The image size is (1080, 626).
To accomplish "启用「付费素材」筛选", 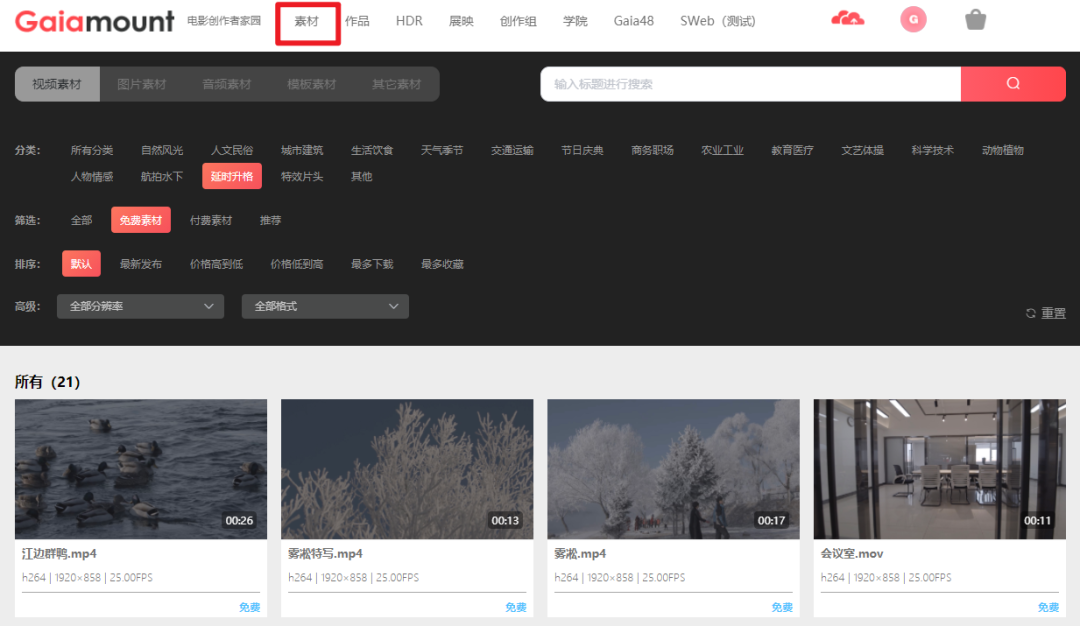I will (211, 219).
